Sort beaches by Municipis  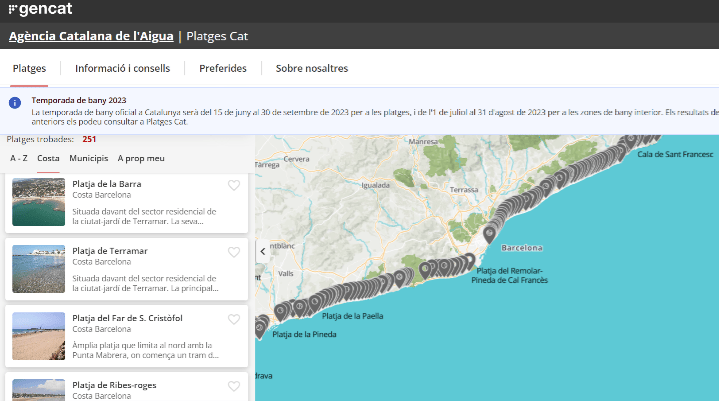(88, 158)
